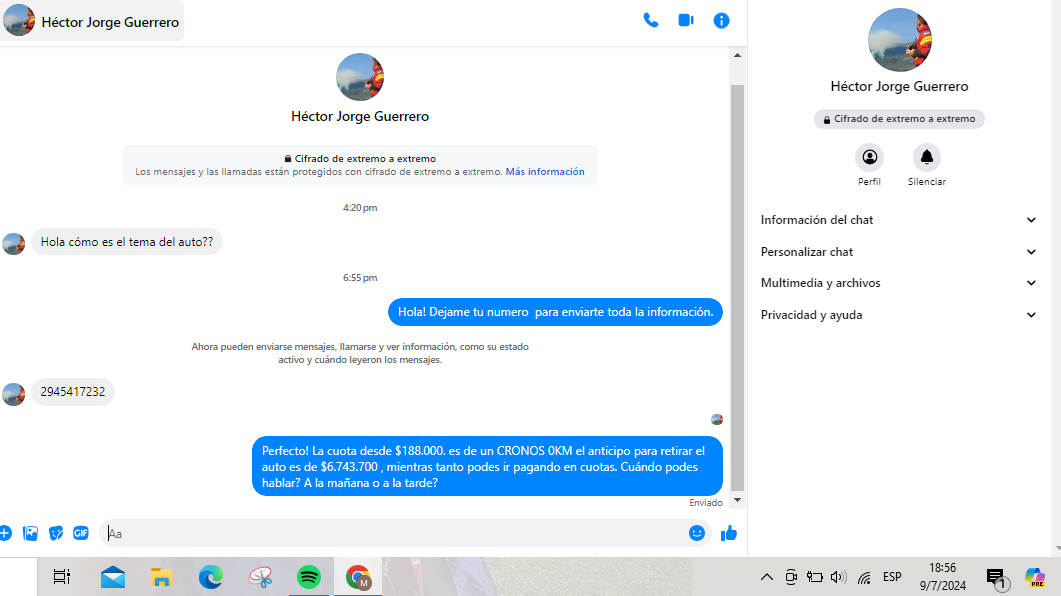Open Héctor's profile via Perfil button

pyautogui.click(x=869, y=157)
